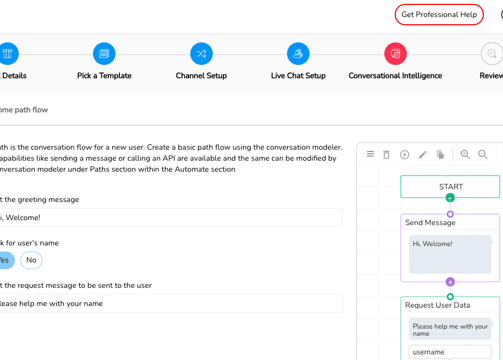Click the Hi, Welcome! message bubble
Image resolution: width=503 pixels, height=360 pixels.
450,254
